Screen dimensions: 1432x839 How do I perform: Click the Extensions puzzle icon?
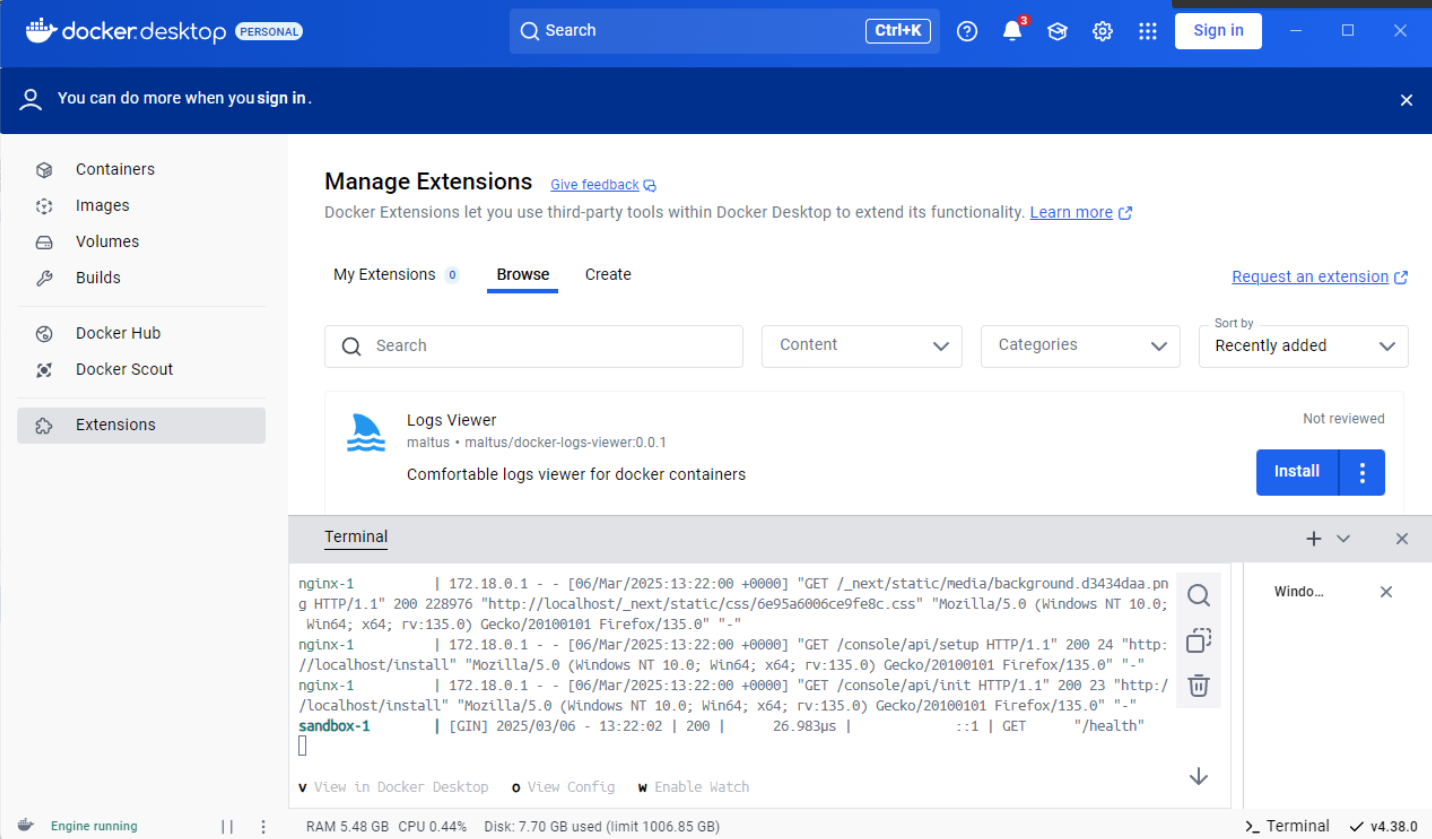(44, 425)
